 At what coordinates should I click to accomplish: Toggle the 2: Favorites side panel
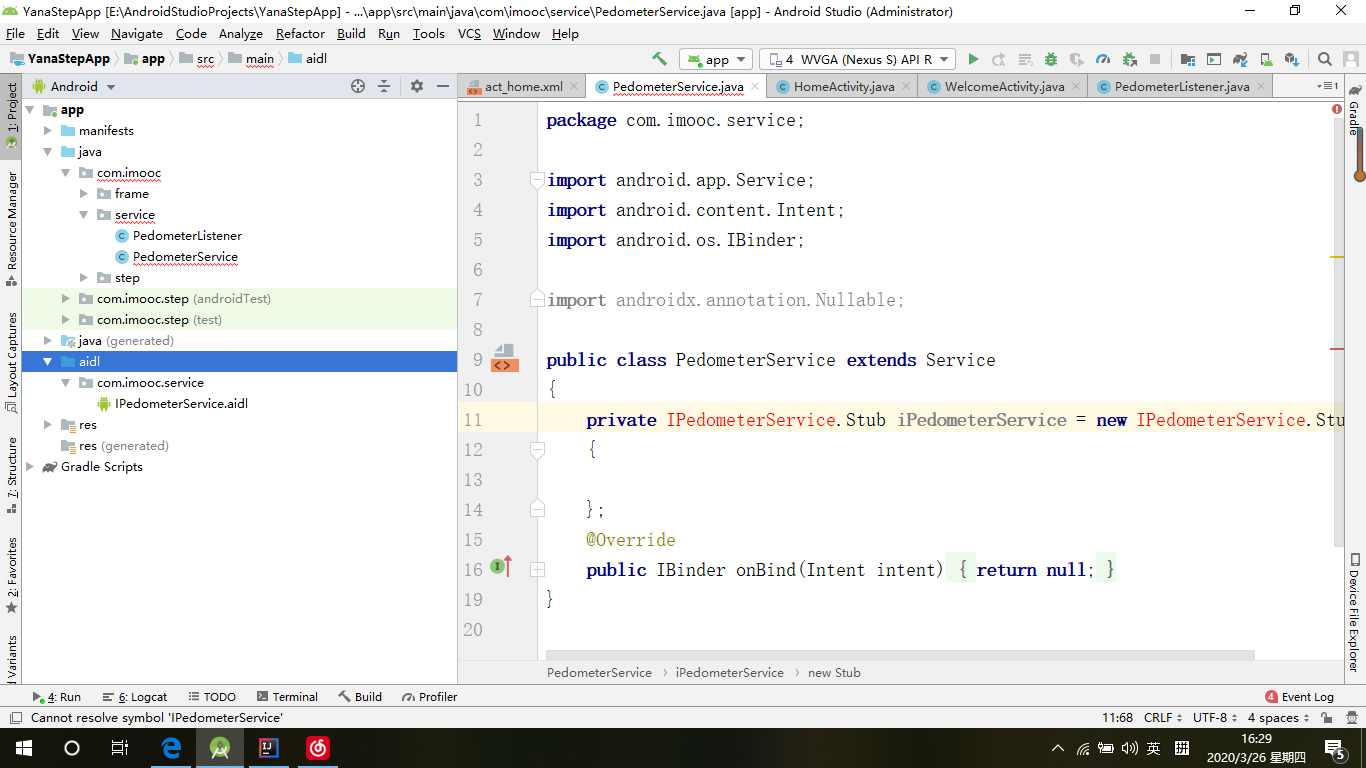(x=12, y=575)
